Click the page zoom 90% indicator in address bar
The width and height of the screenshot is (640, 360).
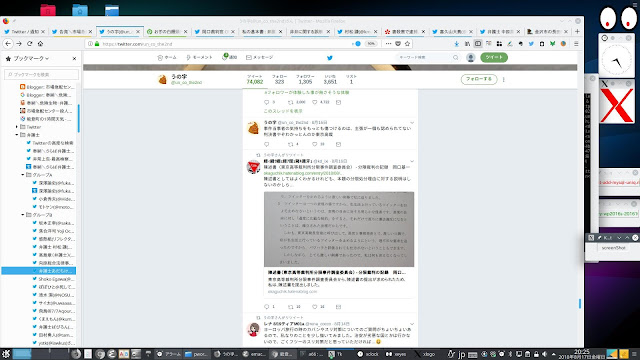371,44
